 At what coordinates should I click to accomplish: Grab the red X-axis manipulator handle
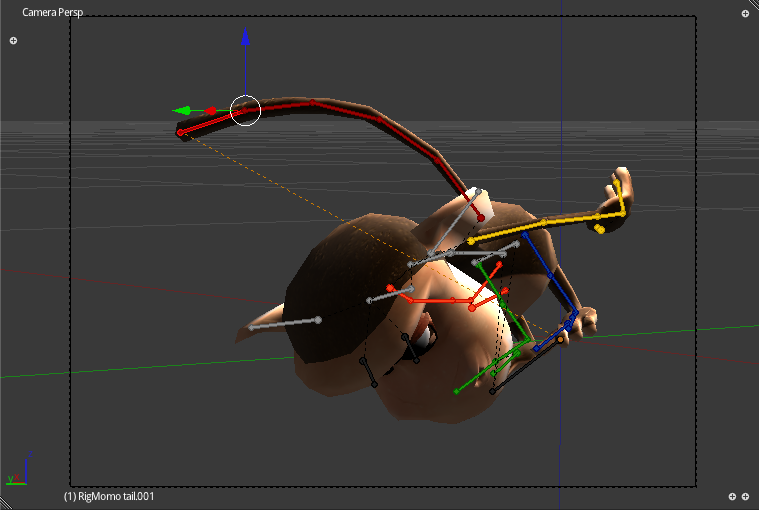[210, 111]
